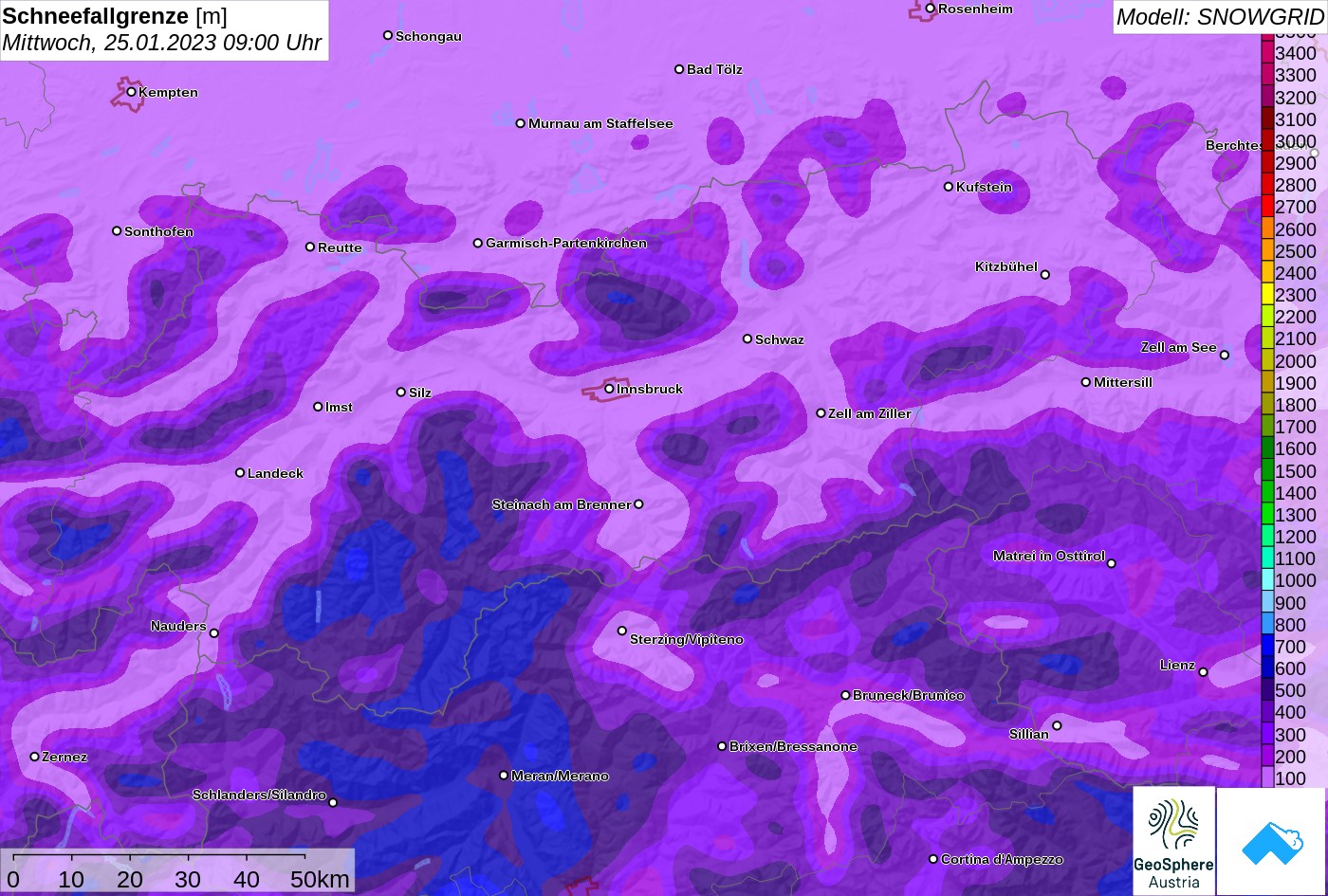This screenshot has height=896, width=1328.
Task: Click the GeoSphere Austria logo
Action: point(1173,841)
